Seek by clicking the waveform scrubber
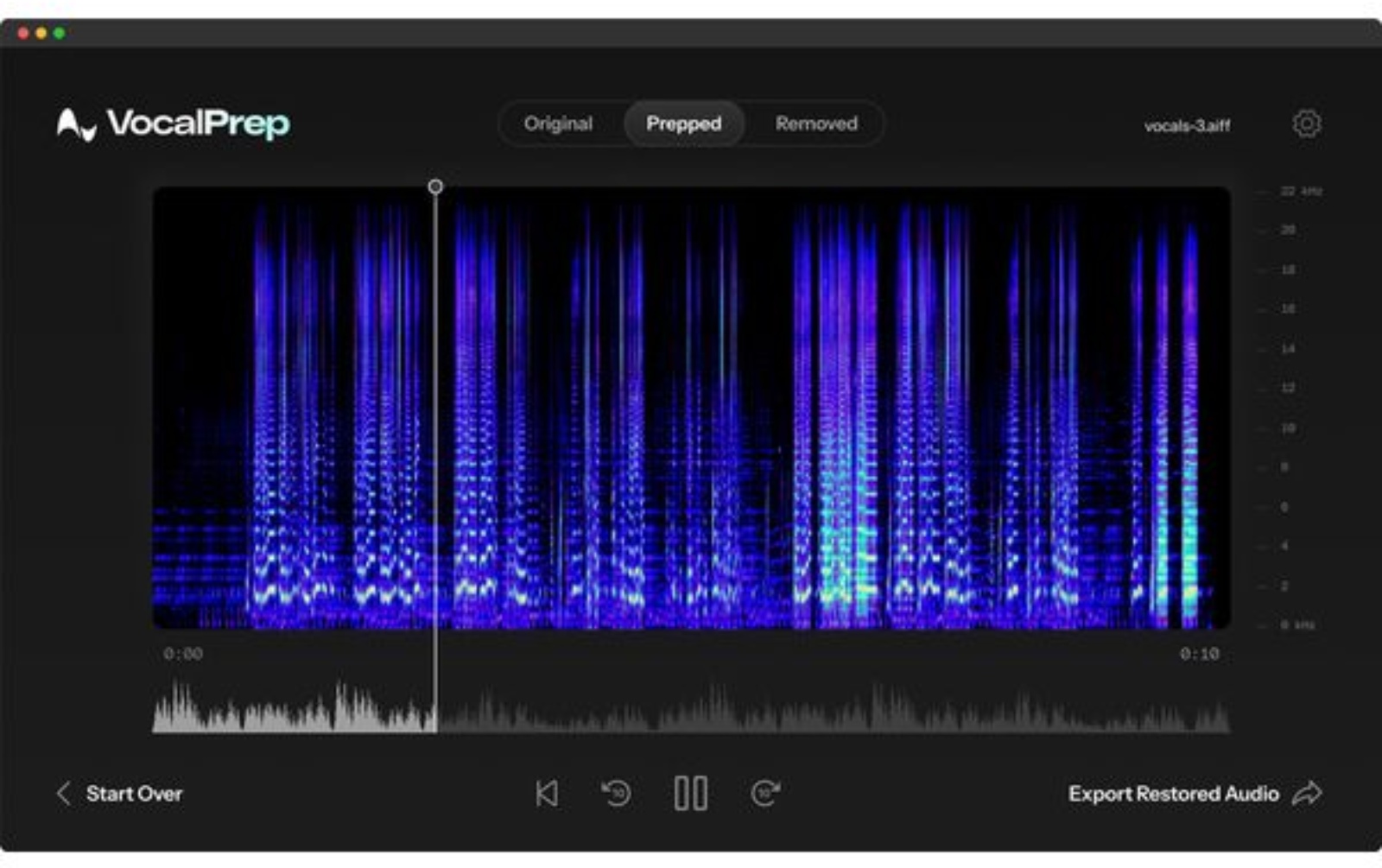This screenshot has width=1382, height=868. click(691, 708)
